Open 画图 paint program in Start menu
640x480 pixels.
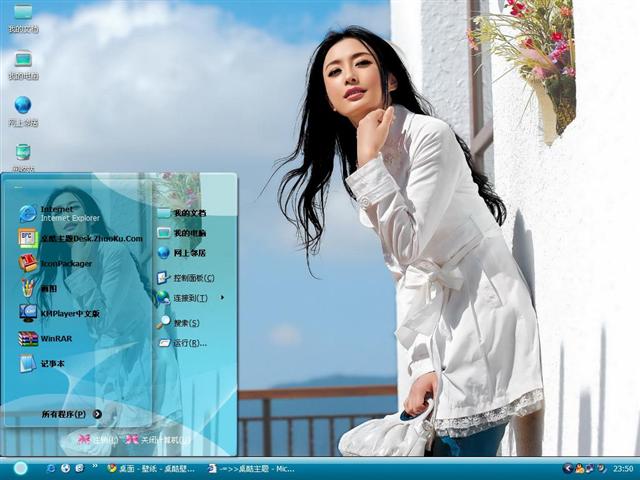pos(38,288)
